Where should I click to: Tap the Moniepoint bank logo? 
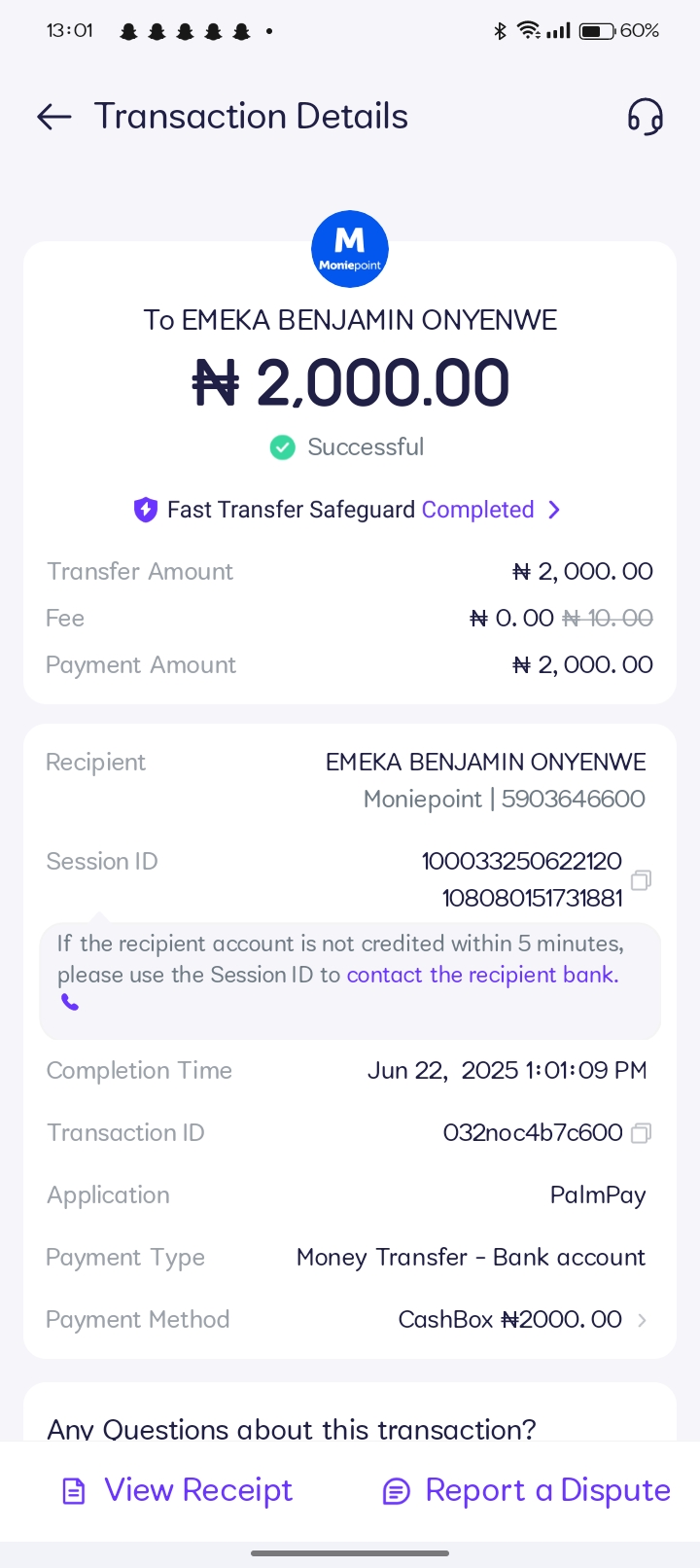pos(350,249)
